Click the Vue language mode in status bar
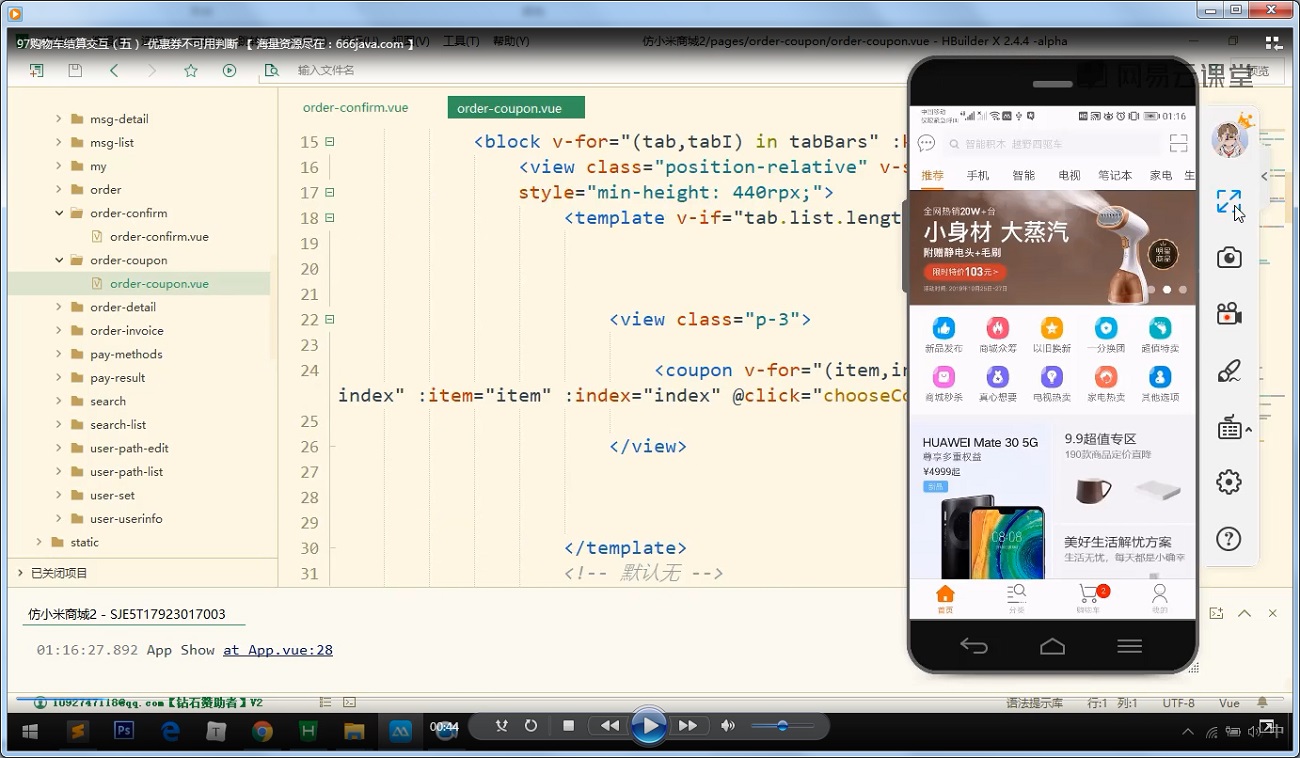Screen dimensions: 1300x758 click(1229, 703)
